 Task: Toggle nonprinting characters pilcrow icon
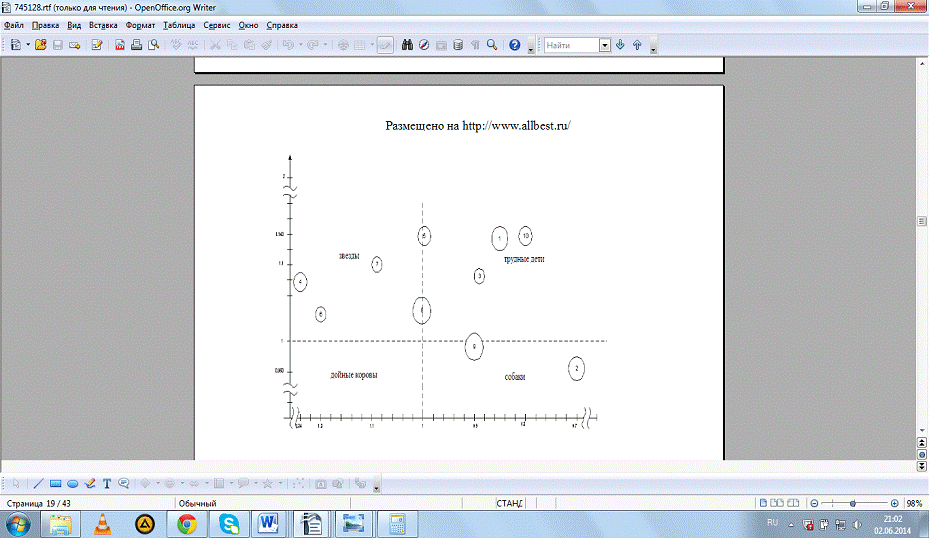tap(475, 45)
